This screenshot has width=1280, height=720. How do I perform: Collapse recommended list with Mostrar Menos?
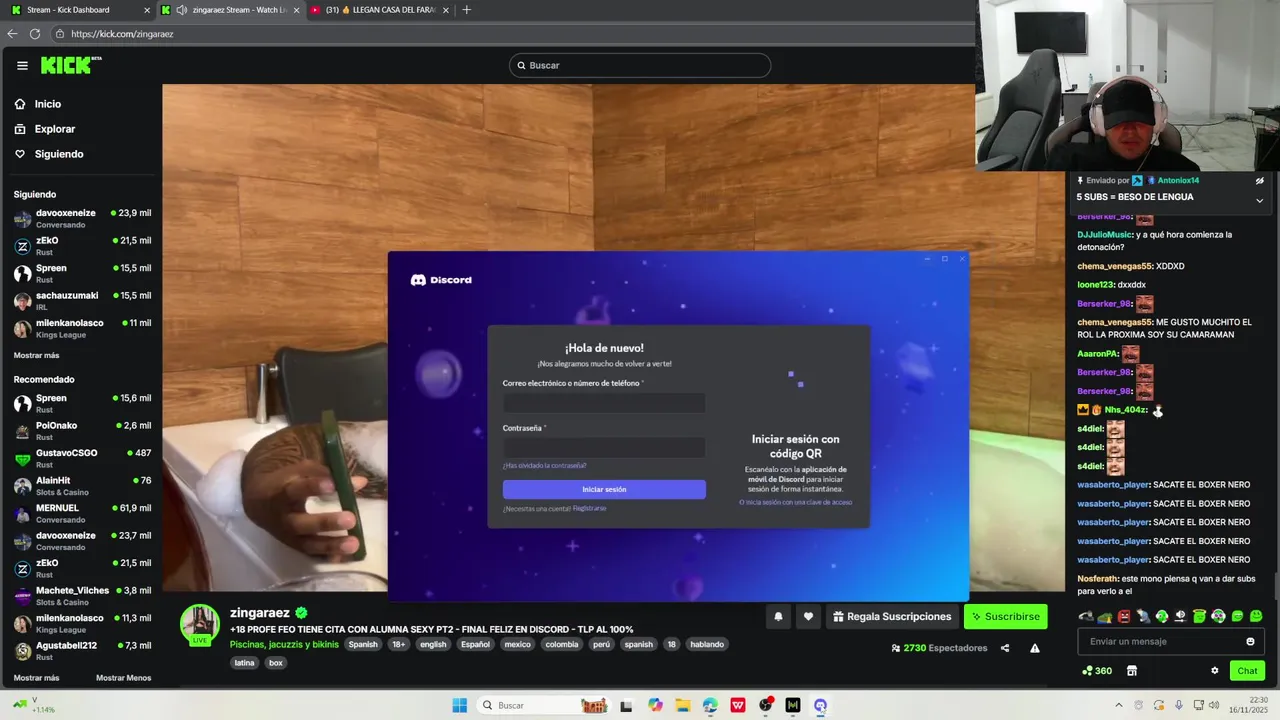[123, 678]
